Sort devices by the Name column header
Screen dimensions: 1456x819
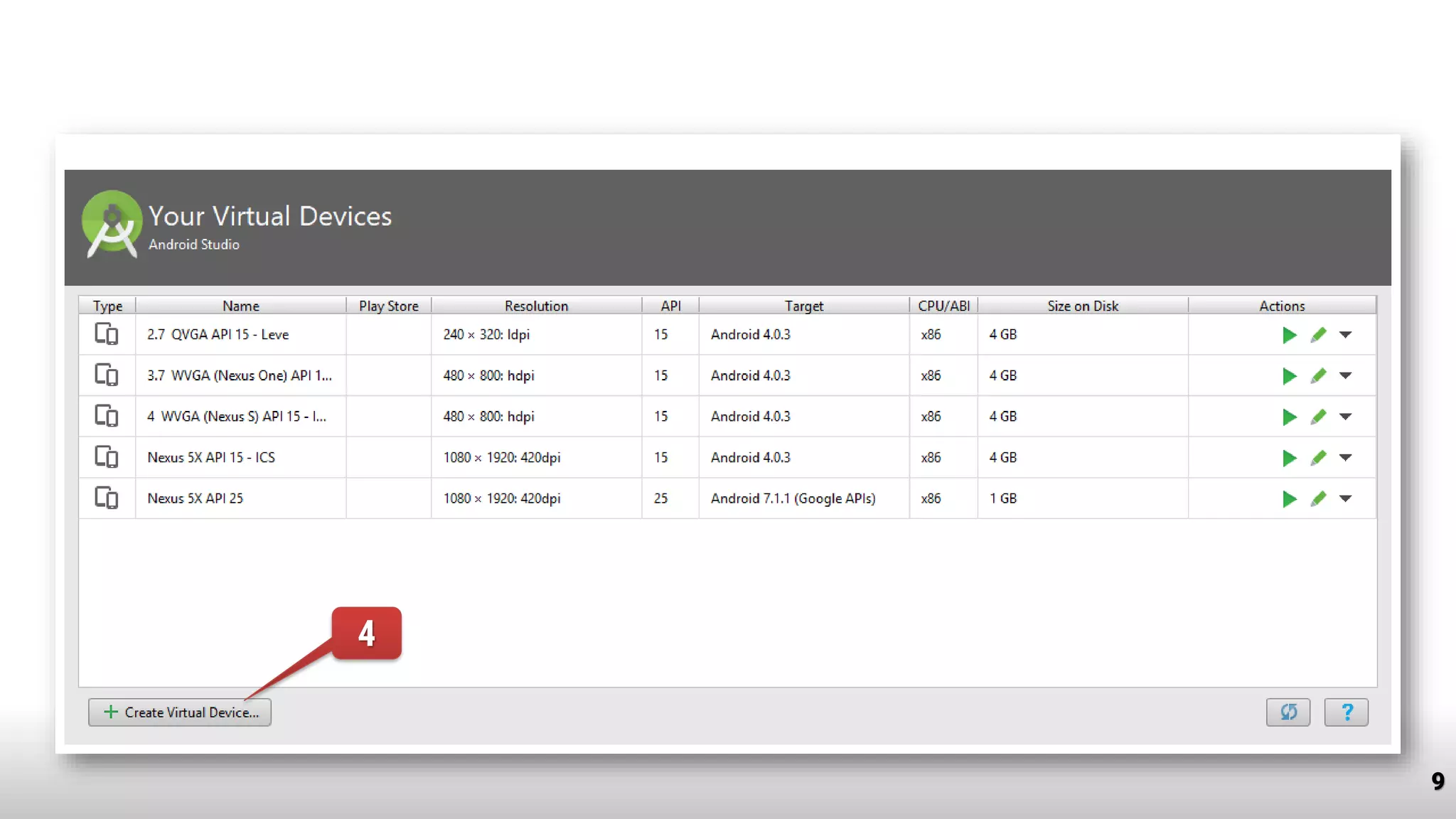(240, 306)
